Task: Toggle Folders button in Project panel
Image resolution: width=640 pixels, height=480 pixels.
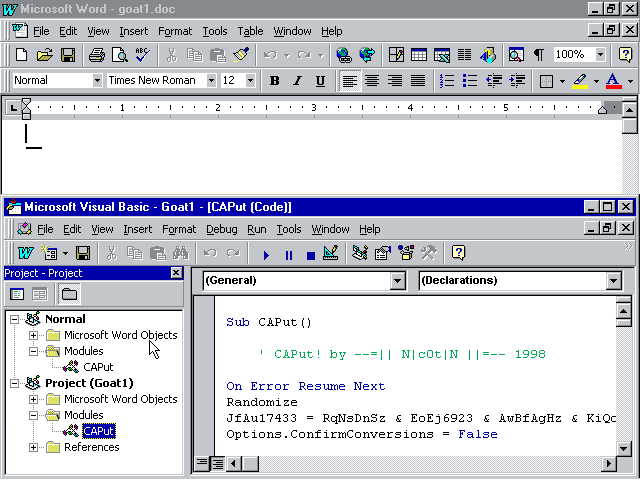Action: click(69, 294)
